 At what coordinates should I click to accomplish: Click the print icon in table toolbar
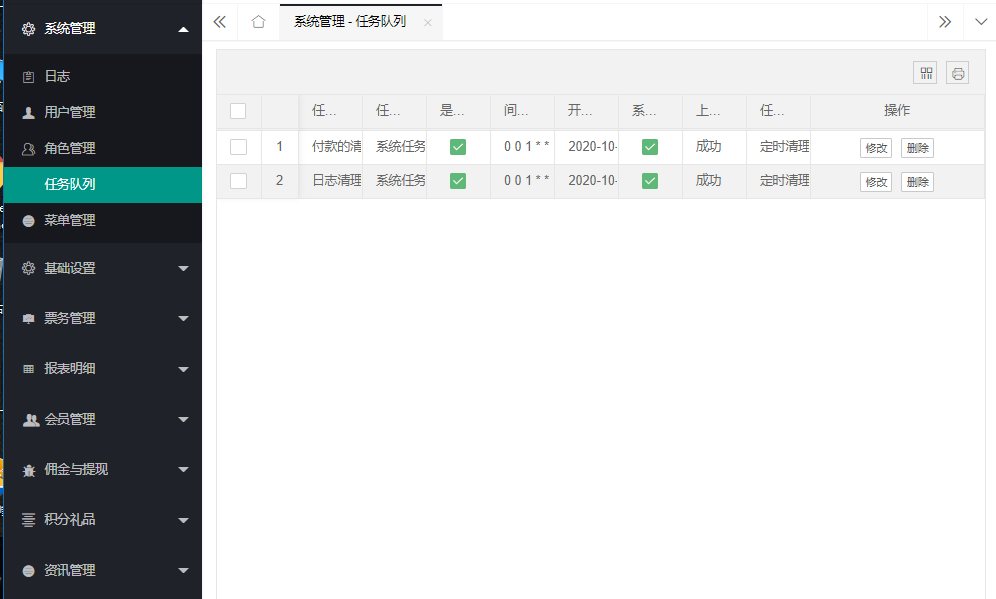pyautogui.click(x=958, y=73)
